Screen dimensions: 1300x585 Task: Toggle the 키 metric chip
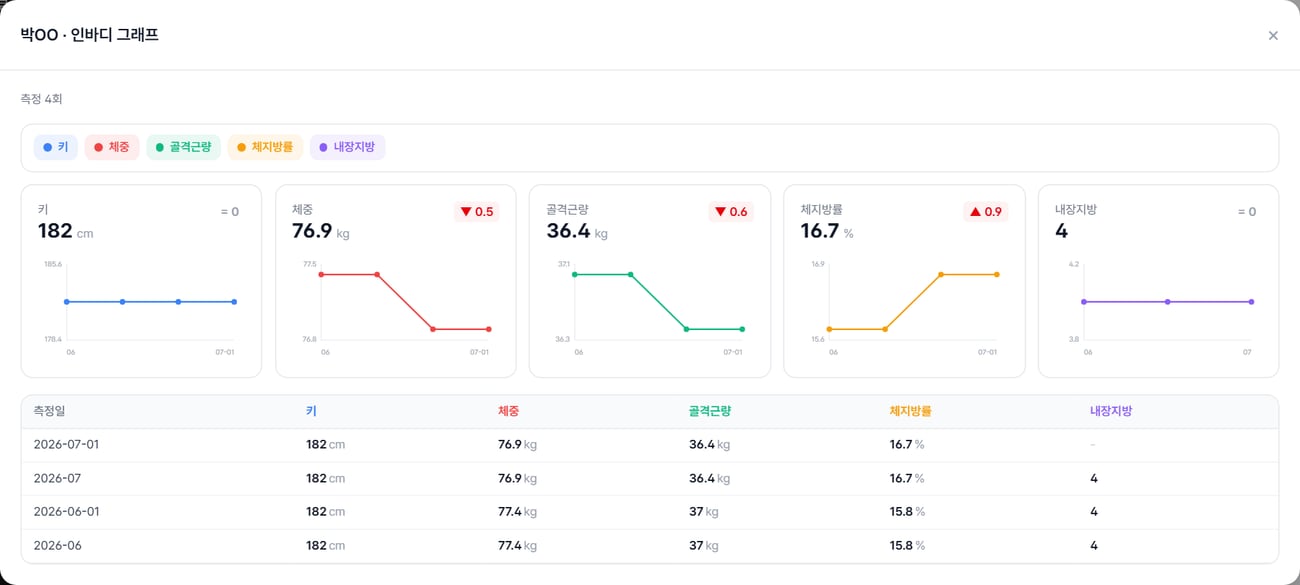[56, 147]
